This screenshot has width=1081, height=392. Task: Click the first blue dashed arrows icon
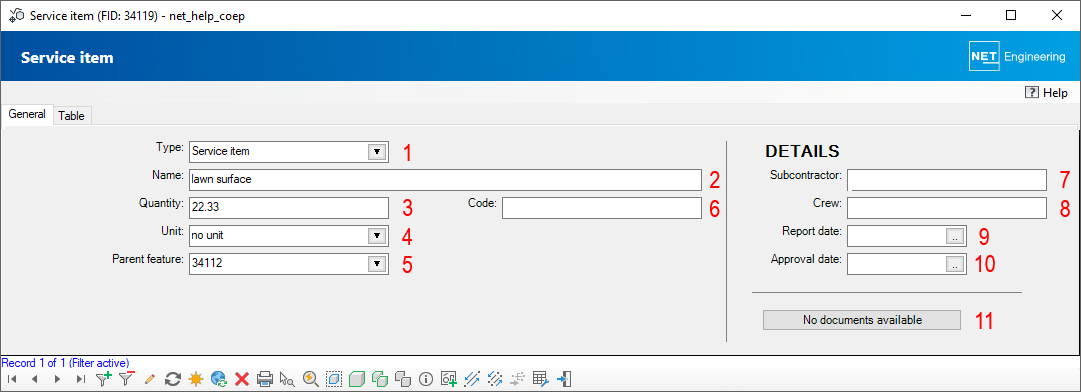(472, 378)
